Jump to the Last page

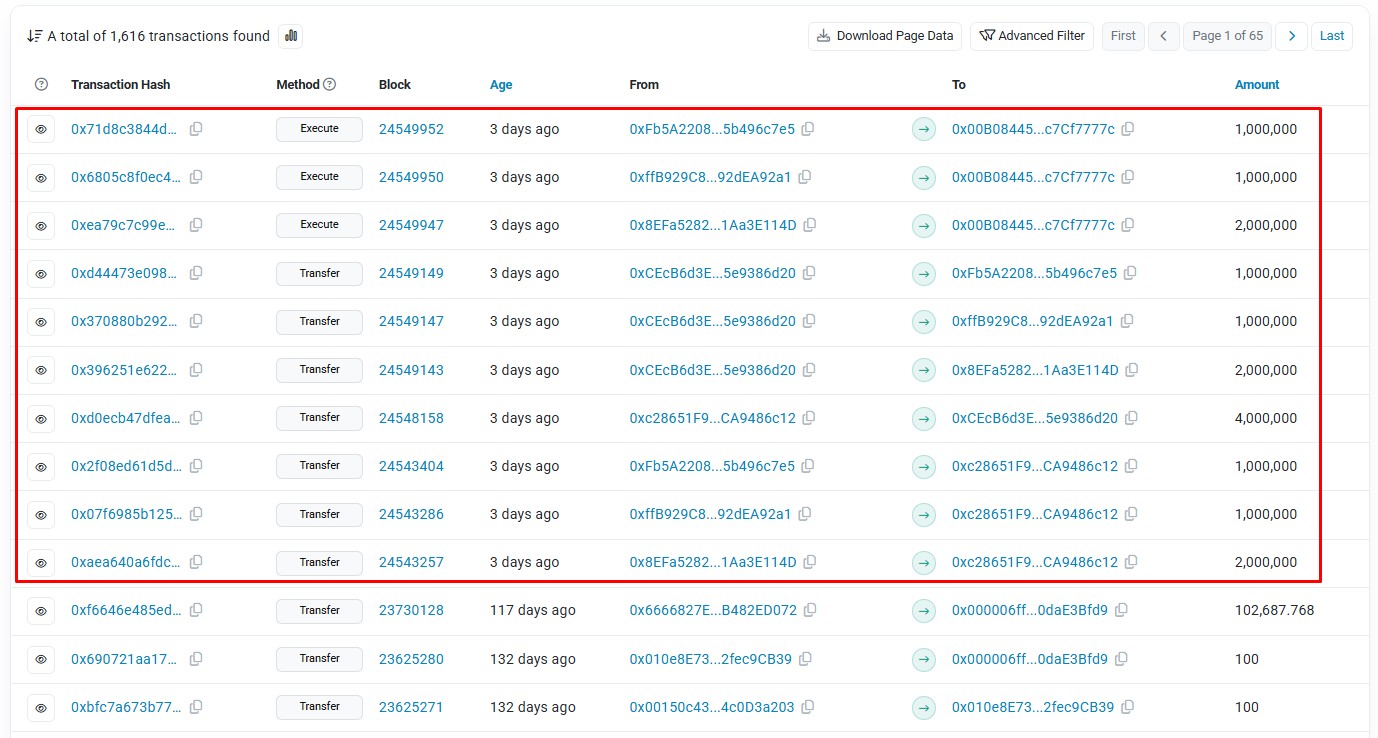pos(1332,36)
